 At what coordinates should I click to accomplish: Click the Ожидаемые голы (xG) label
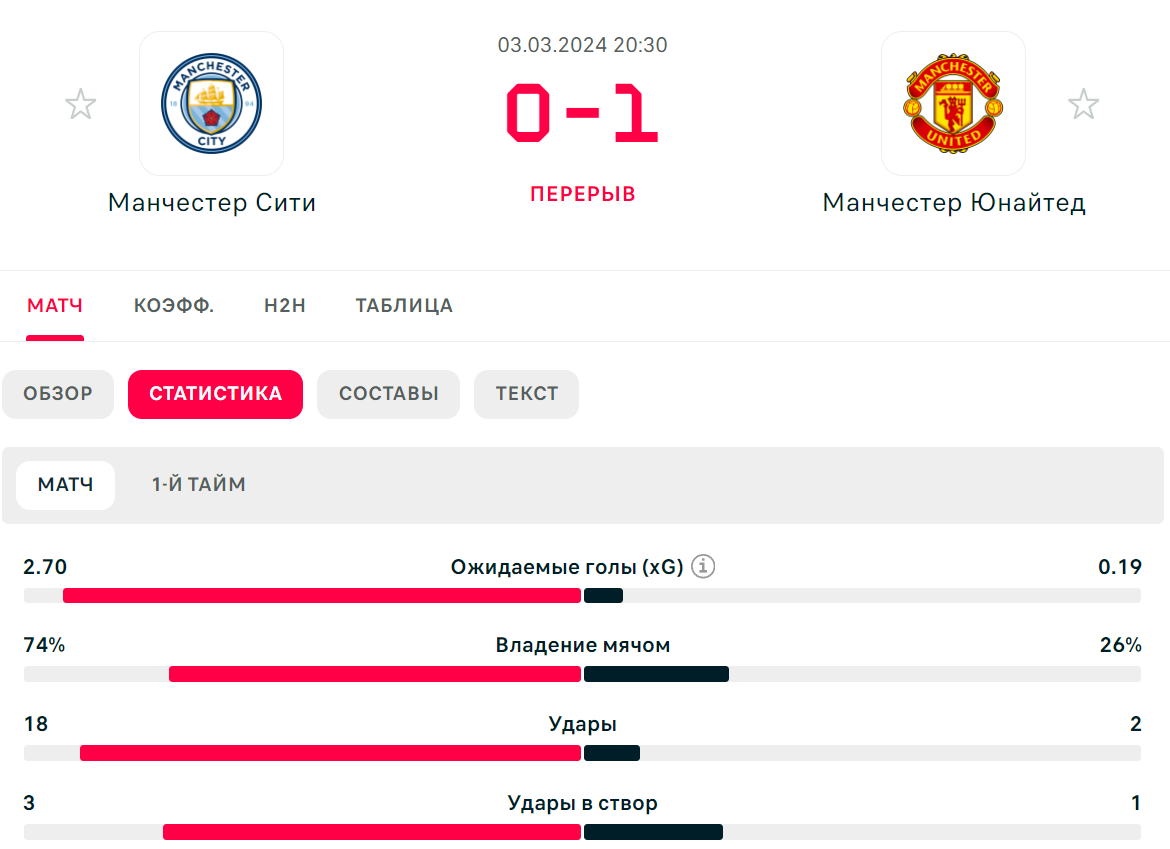(567, 567)
